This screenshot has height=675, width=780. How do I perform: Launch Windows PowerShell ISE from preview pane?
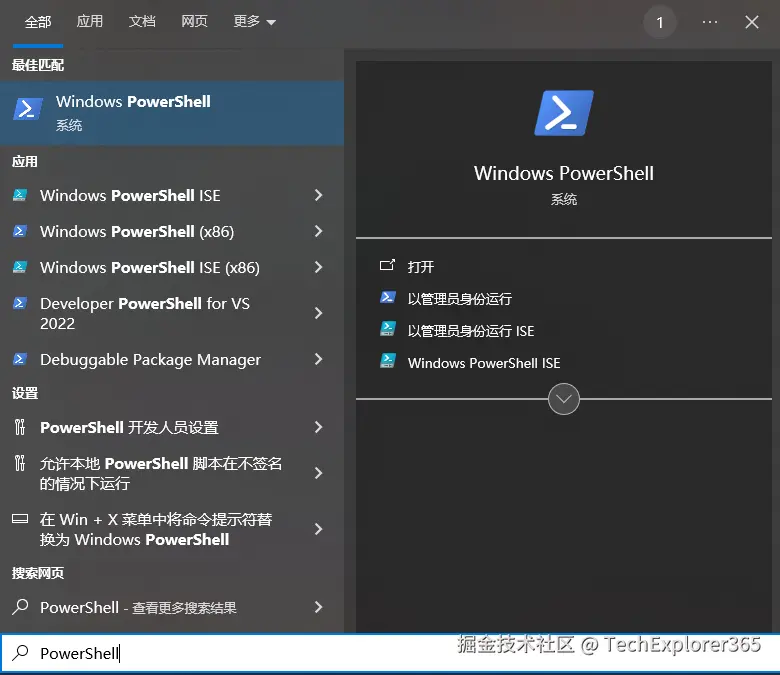pos(484,363)
